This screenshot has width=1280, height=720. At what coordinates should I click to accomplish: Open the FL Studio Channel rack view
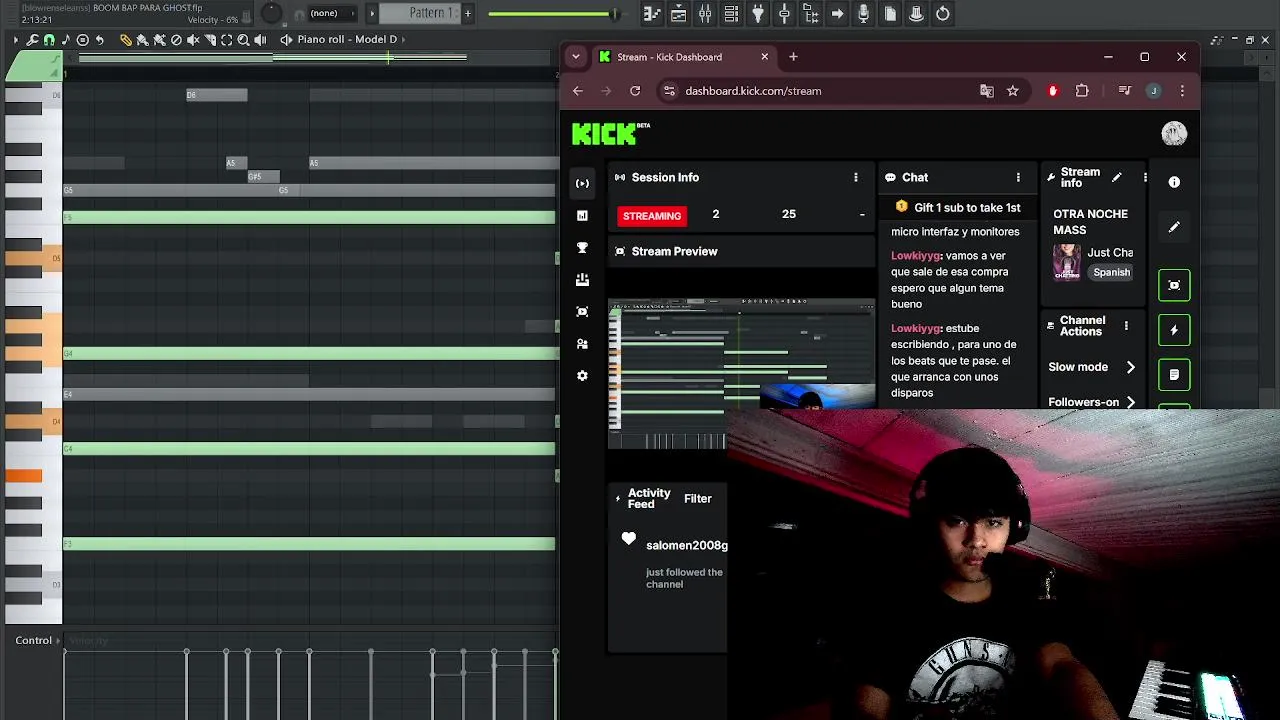tap(731, 13)
